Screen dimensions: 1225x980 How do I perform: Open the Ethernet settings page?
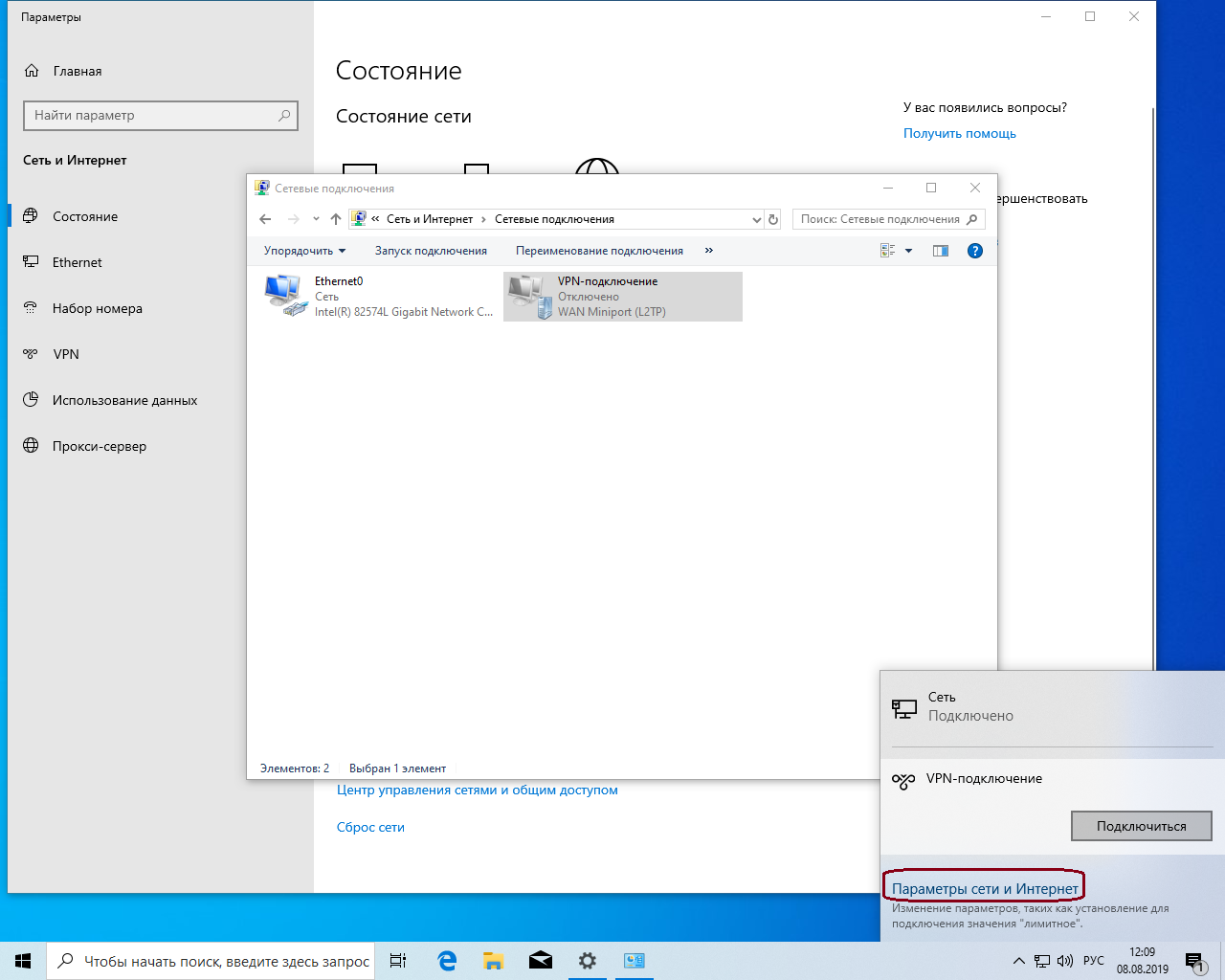click(x=78, y=262)
